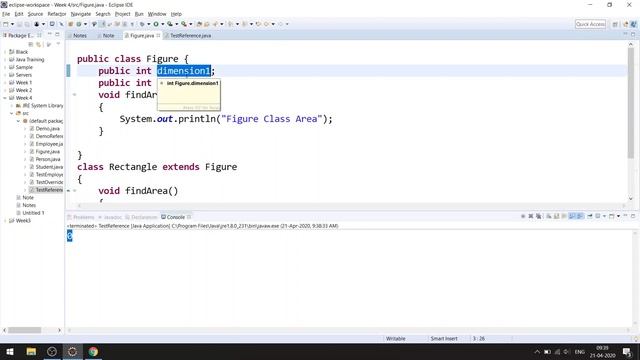The height and width of the screenshot is (360, 640).
Task: Expand the JRE System Library node
Action: (x=12, y=106)
